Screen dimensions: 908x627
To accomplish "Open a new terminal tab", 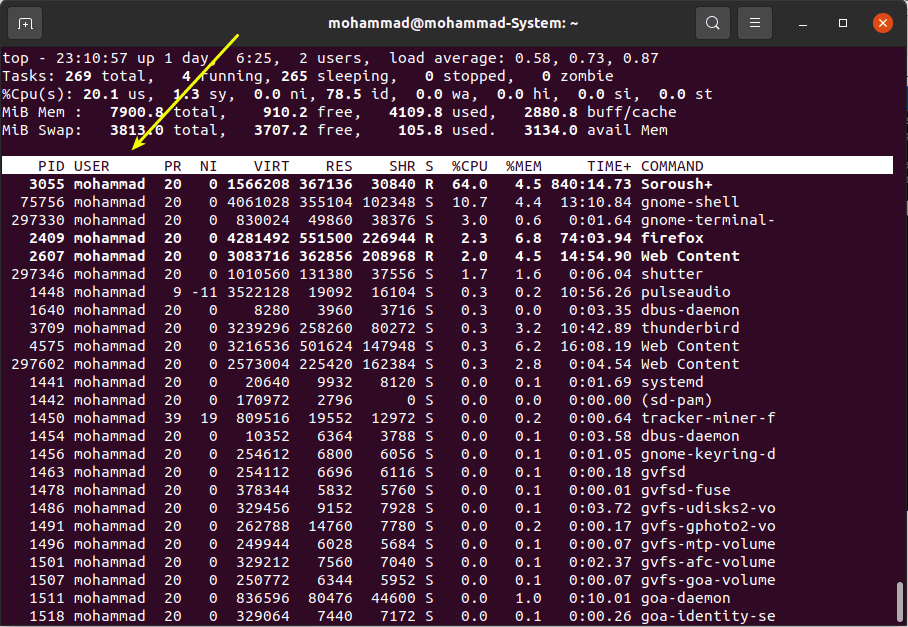I will point(25,22).
